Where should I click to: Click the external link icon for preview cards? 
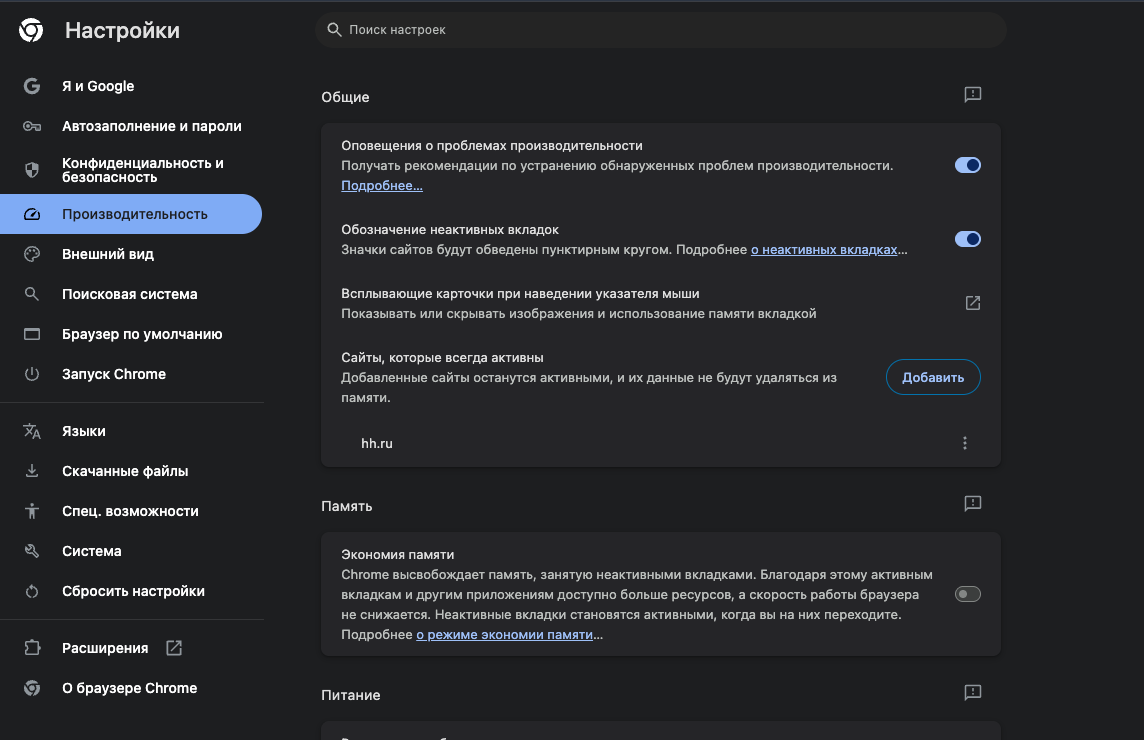(972, 302)
